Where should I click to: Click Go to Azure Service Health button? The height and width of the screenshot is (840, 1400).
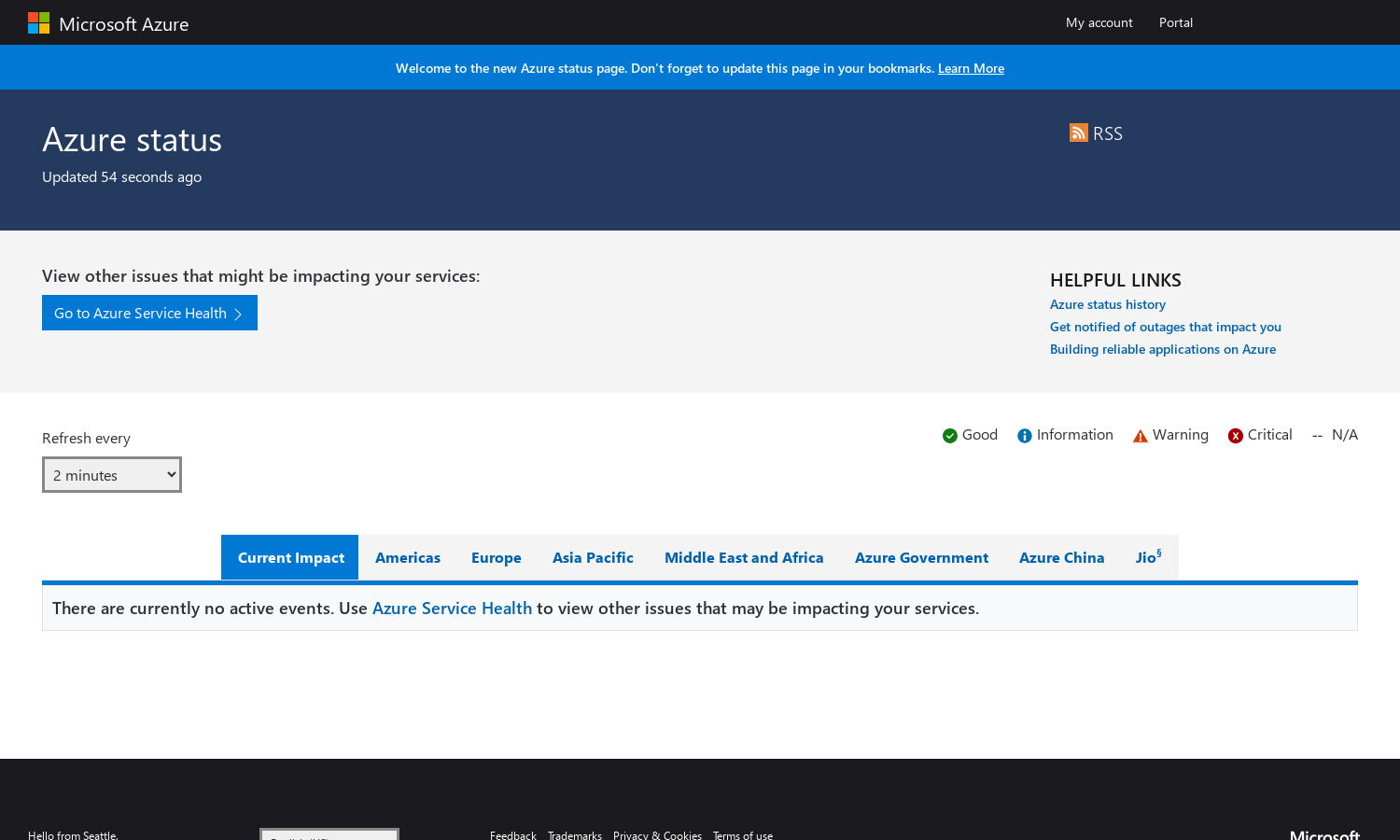click(x=140, y=314)
